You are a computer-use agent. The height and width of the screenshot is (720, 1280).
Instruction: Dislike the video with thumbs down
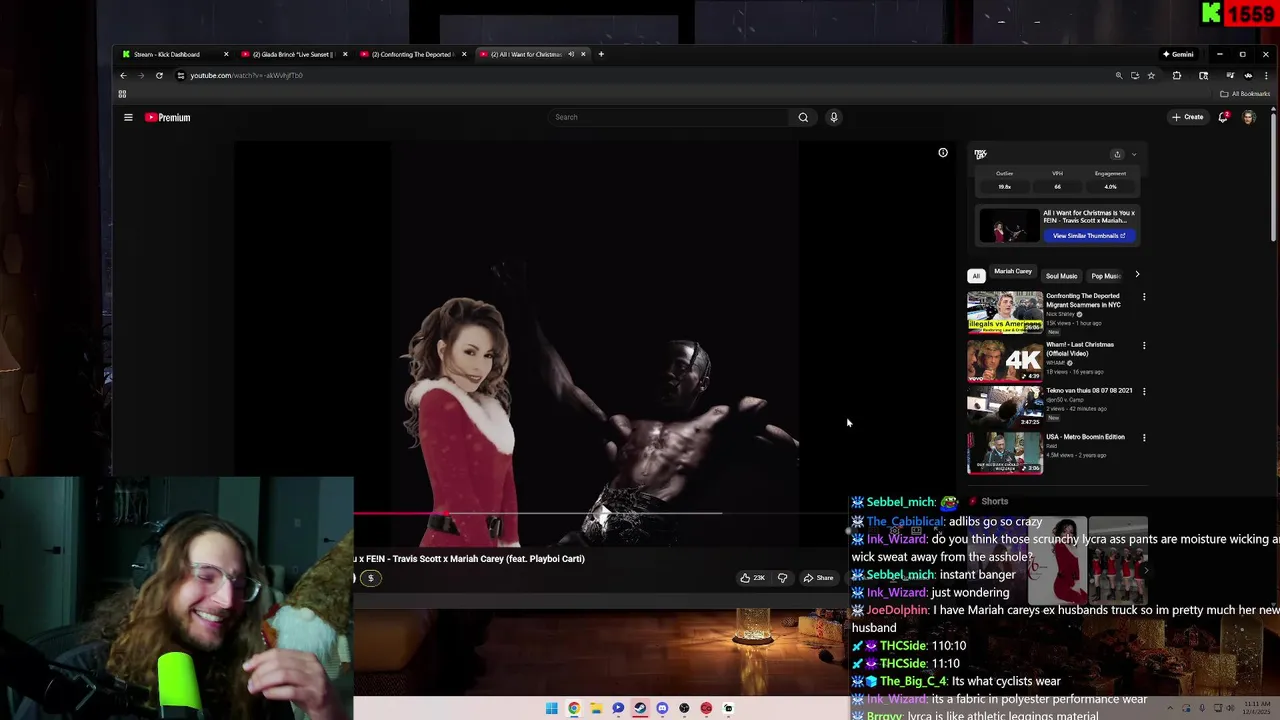[782, 578]
